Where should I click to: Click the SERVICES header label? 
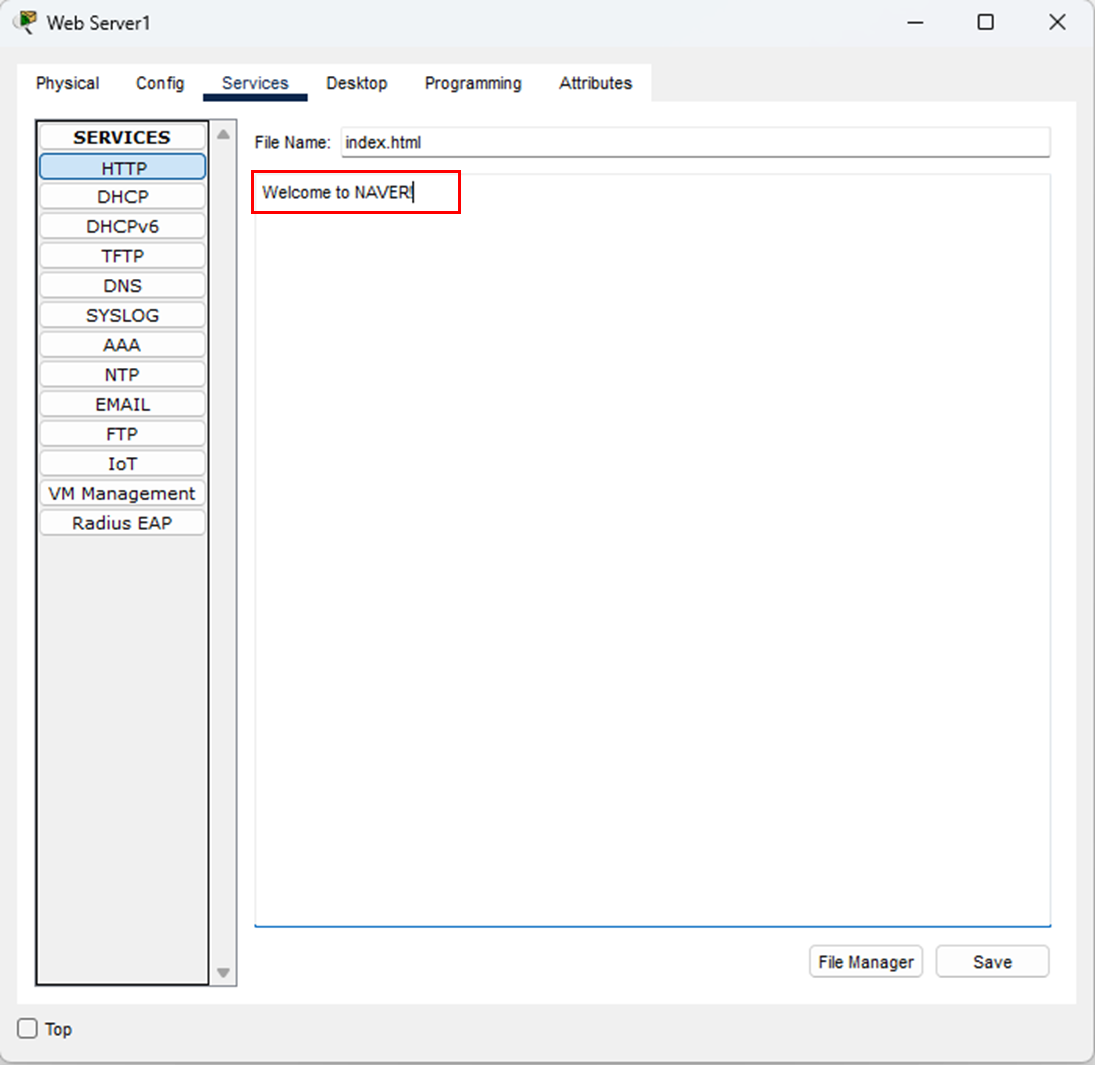(122, 137)
